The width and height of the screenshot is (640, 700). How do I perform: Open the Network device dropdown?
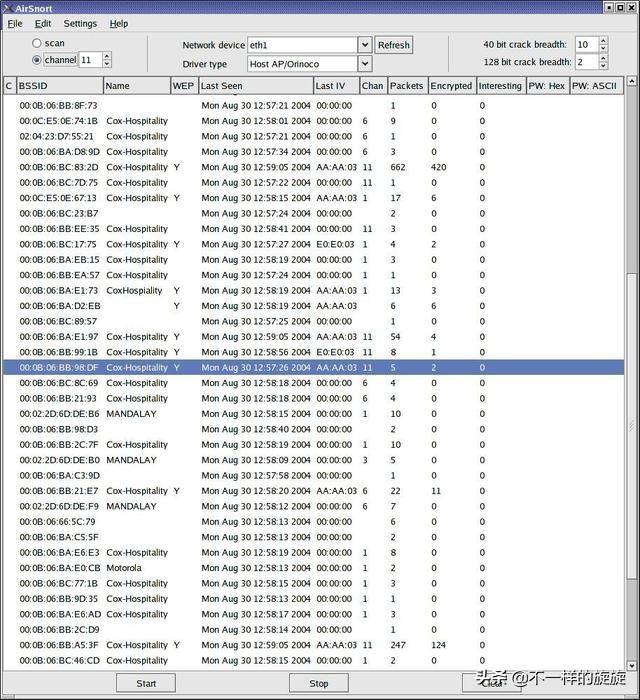364,45
